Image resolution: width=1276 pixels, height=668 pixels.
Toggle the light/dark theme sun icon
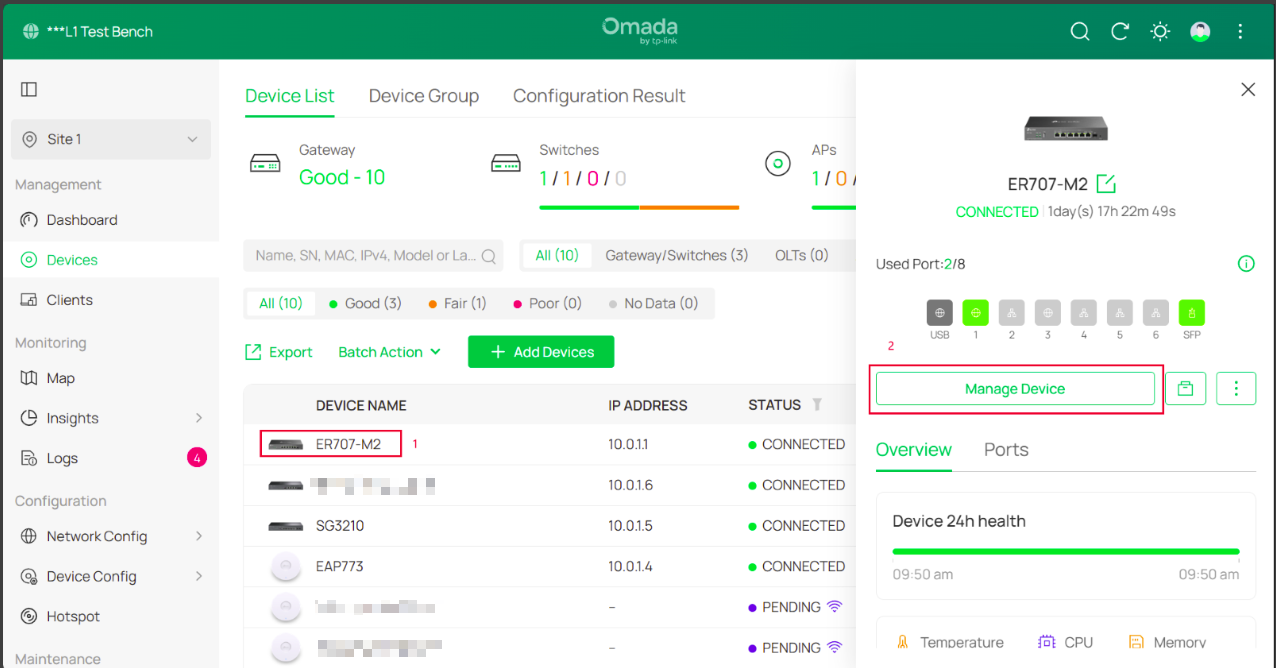click(1160, 31)
